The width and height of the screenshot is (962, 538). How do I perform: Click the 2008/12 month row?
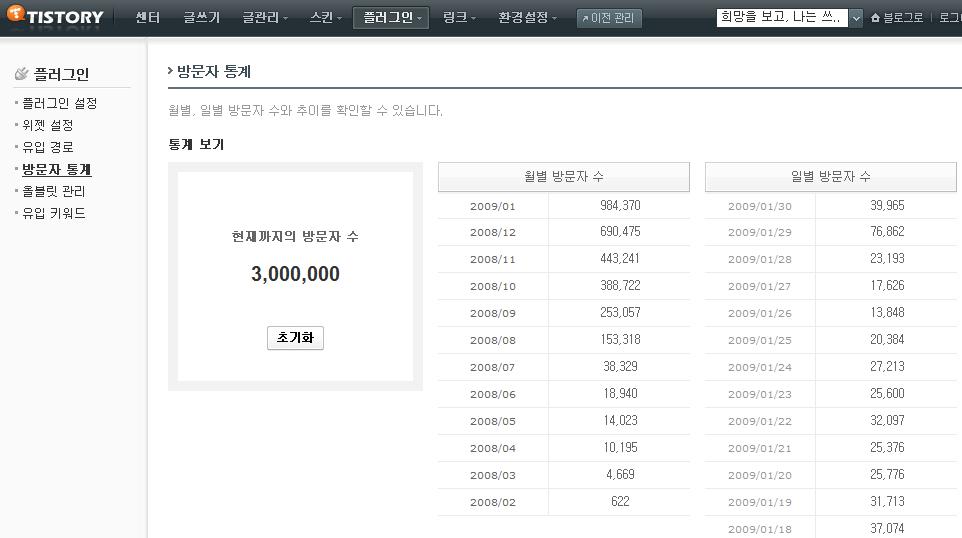[564, 232]
